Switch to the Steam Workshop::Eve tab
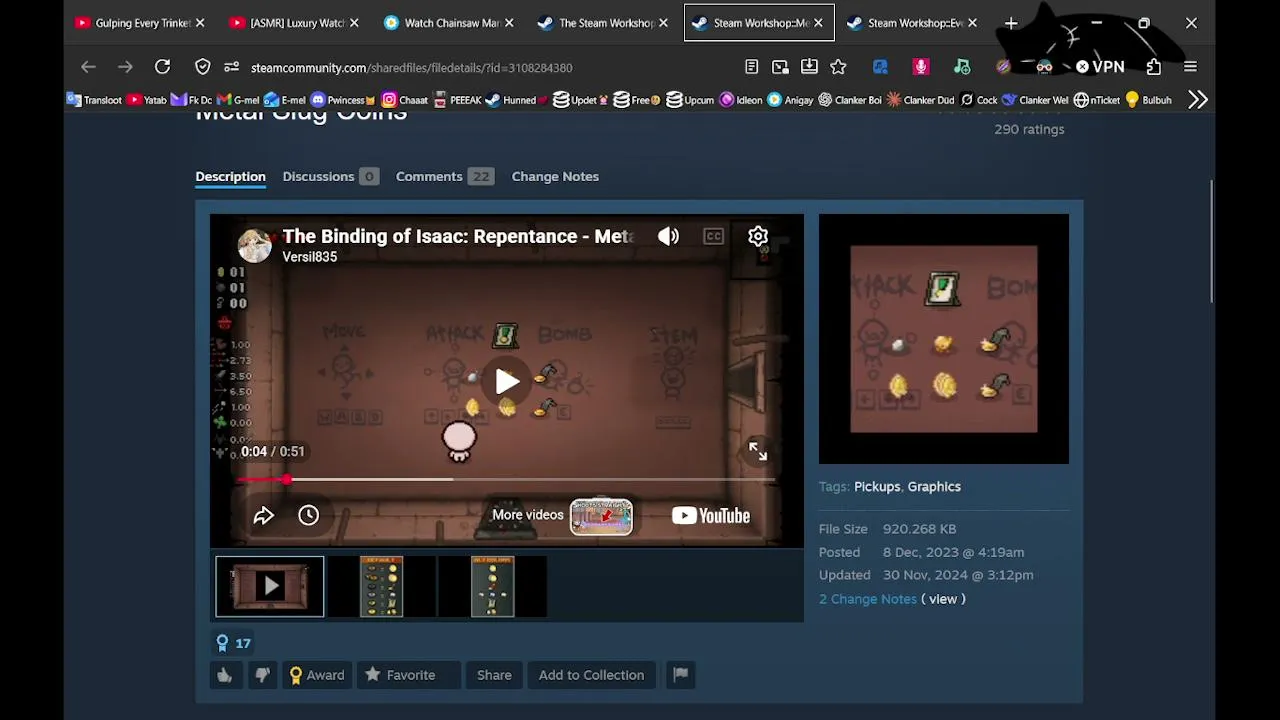1280x720 pixels. (x=912, y=23)
